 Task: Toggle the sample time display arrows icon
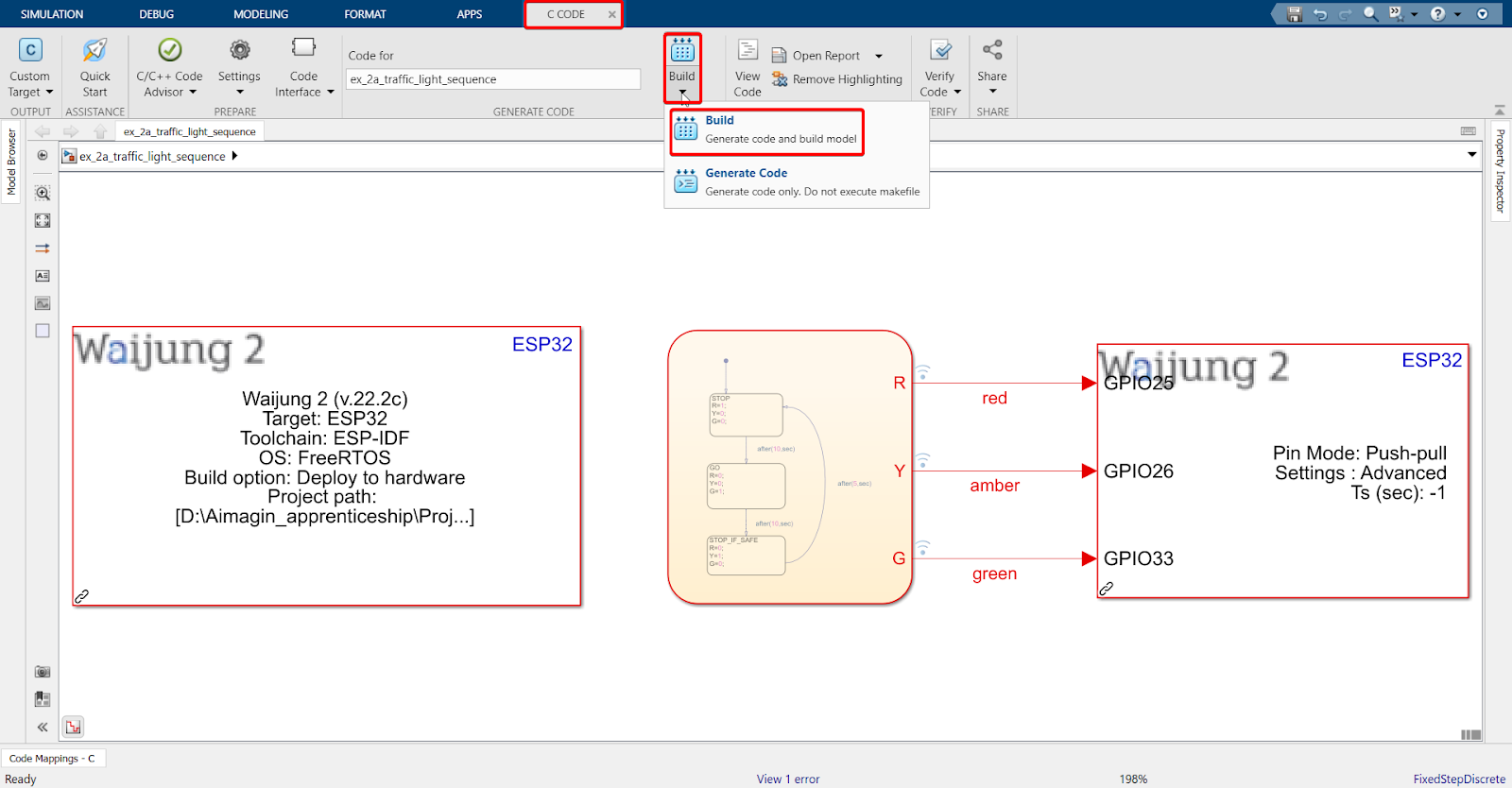pyautogui.click(x=43, y=248)
